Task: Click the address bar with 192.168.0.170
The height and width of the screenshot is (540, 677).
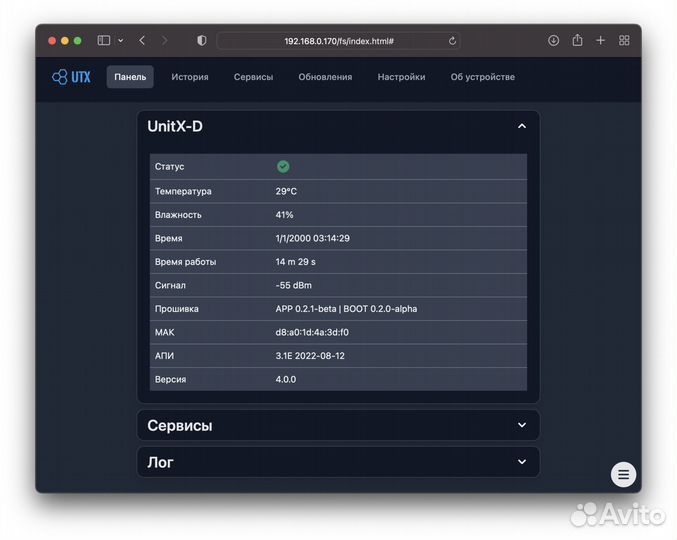Action: (338, 41)
